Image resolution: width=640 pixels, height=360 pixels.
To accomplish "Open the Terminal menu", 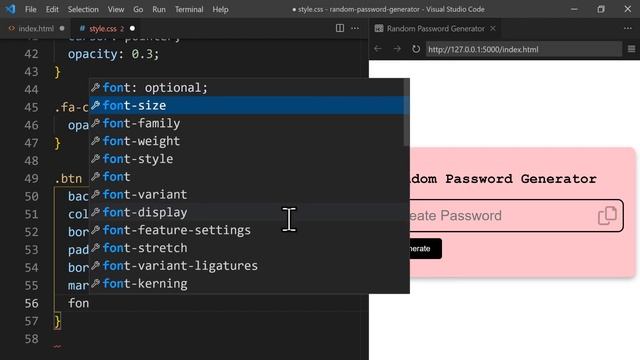I will click(189, 9).
